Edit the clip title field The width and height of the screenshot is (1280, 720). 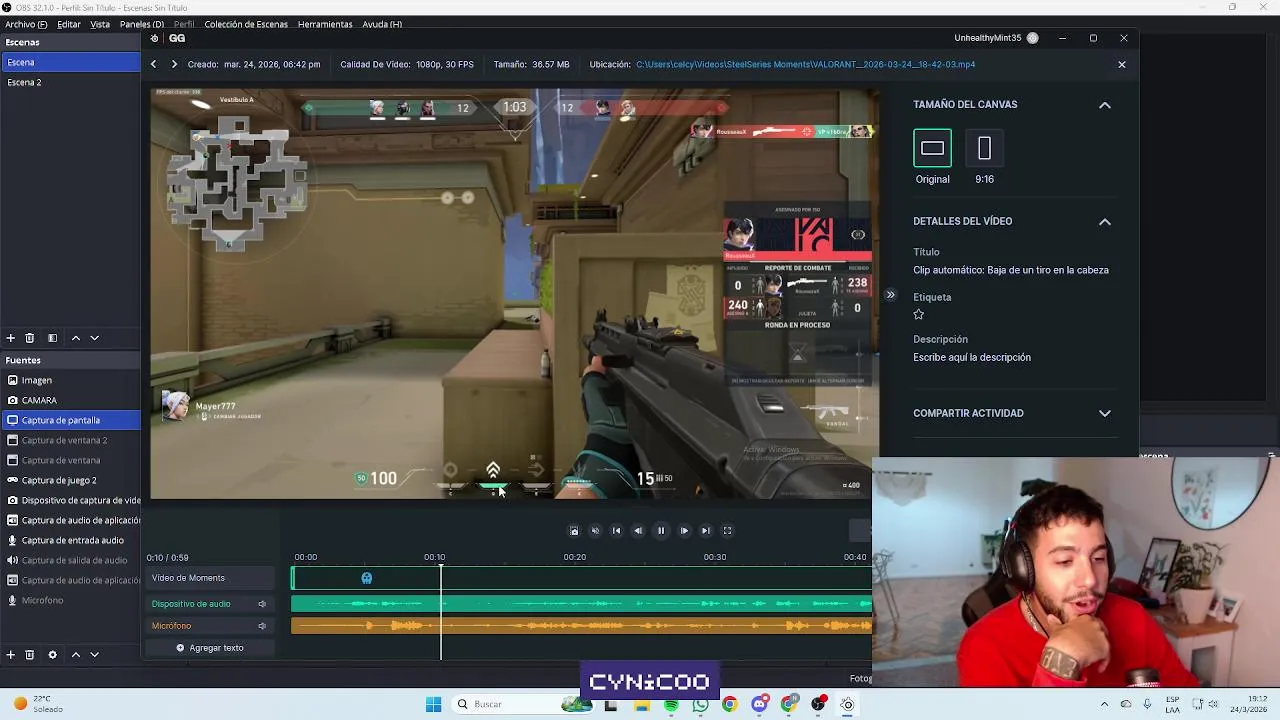coord(1010,270)
